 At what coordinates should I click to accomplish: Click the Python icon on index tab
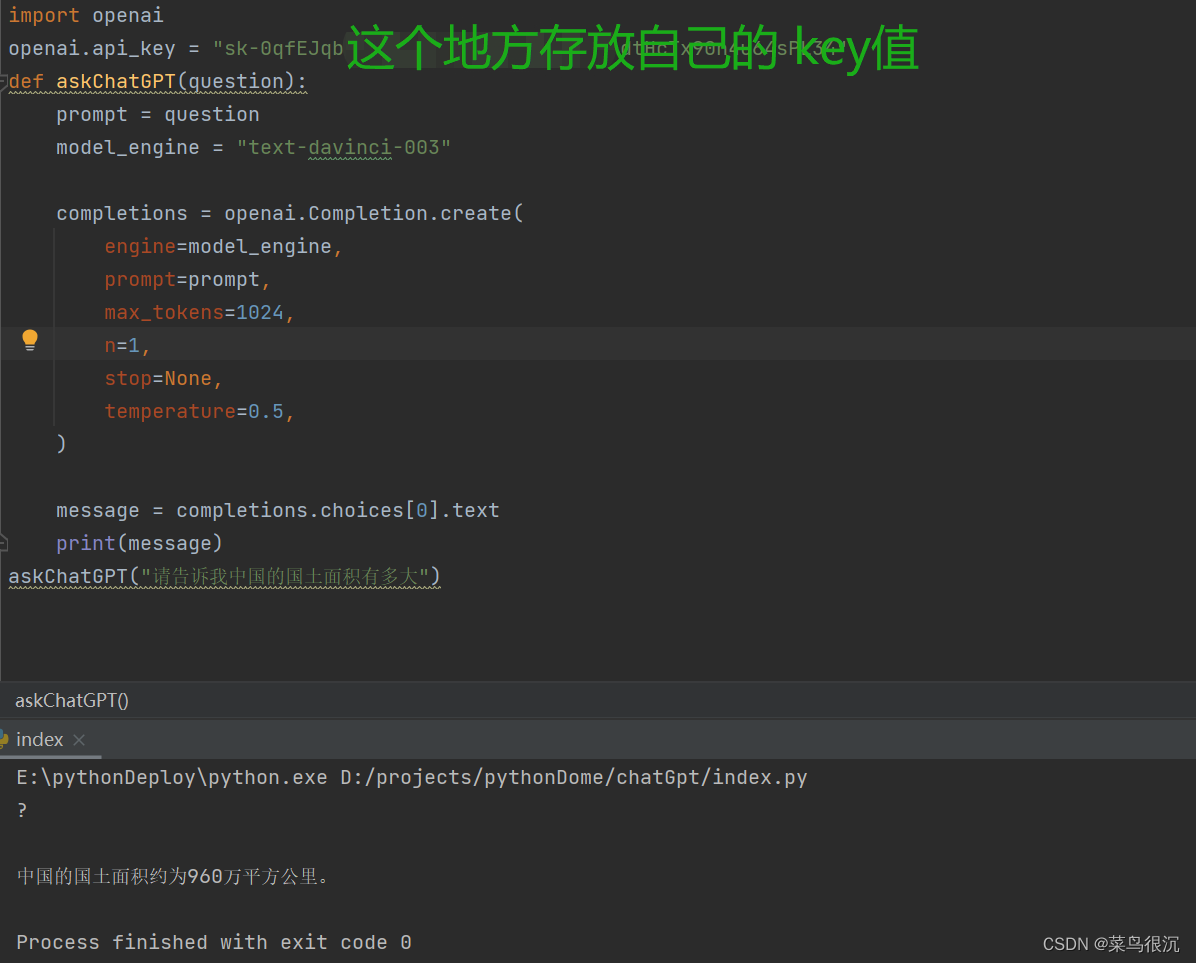[x=4, y=739]
